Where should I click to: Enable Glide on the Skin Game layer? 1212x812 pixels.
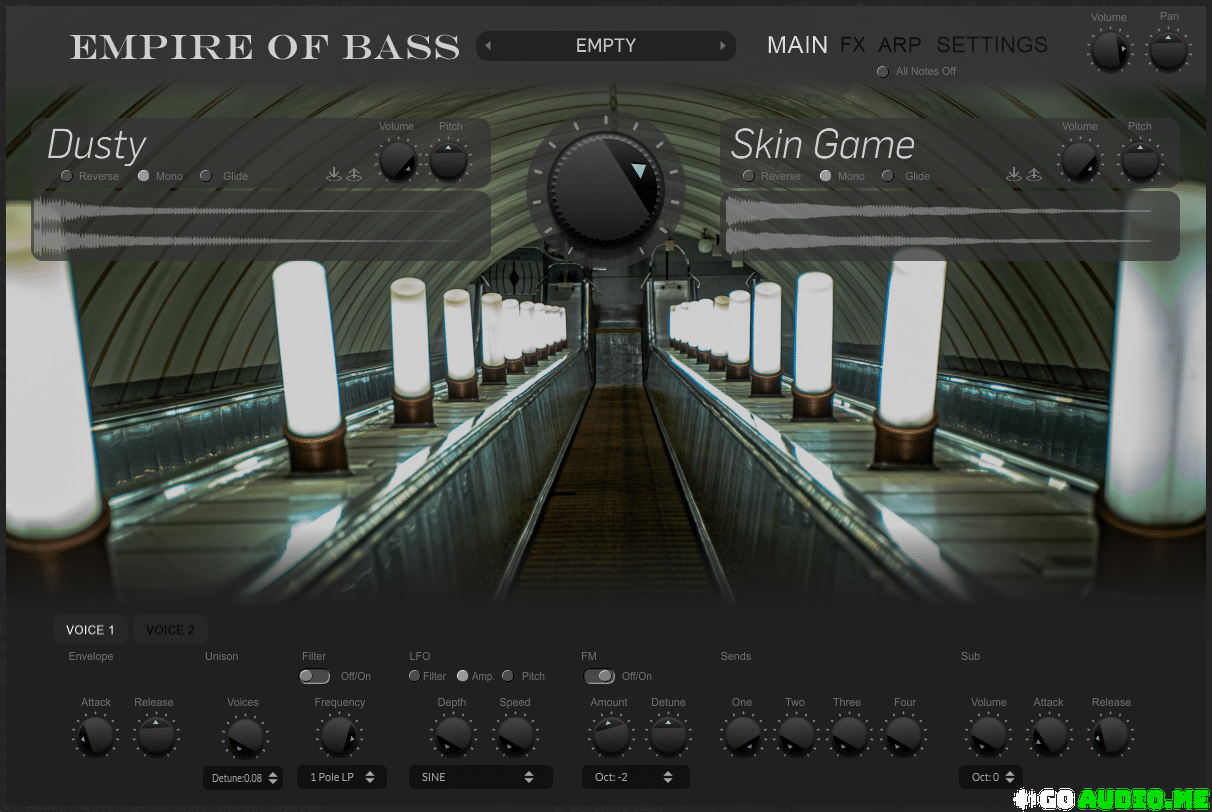coord(888,176)
